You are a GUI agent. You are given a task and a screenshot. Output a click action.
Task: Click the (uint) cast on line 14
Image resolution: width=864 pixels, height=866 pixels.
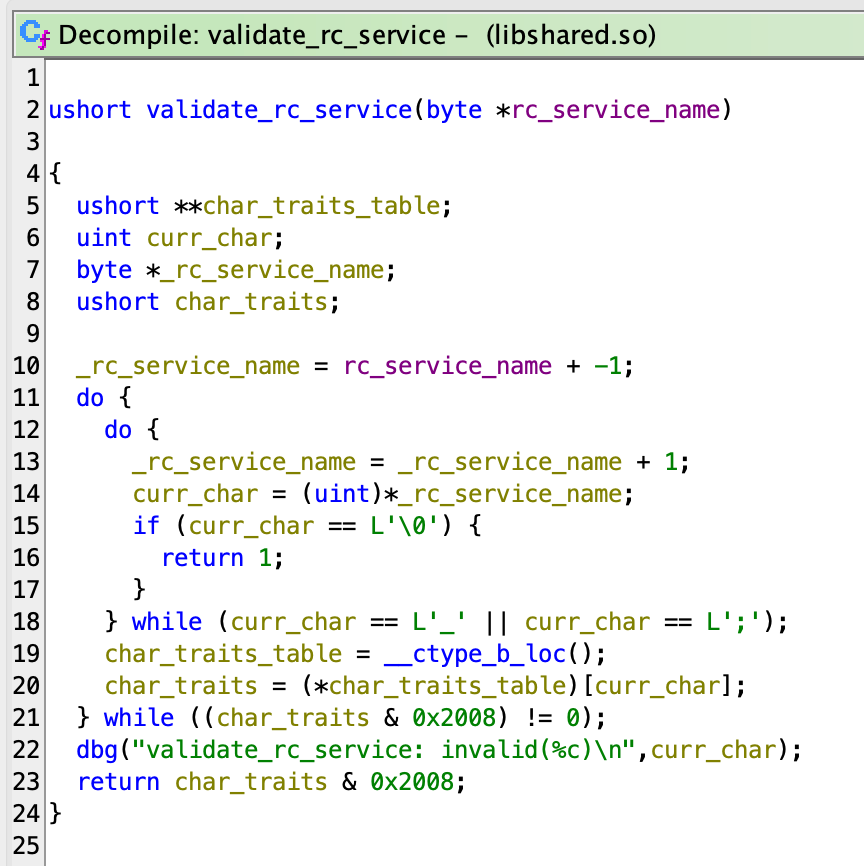click(x=343, y=494)
